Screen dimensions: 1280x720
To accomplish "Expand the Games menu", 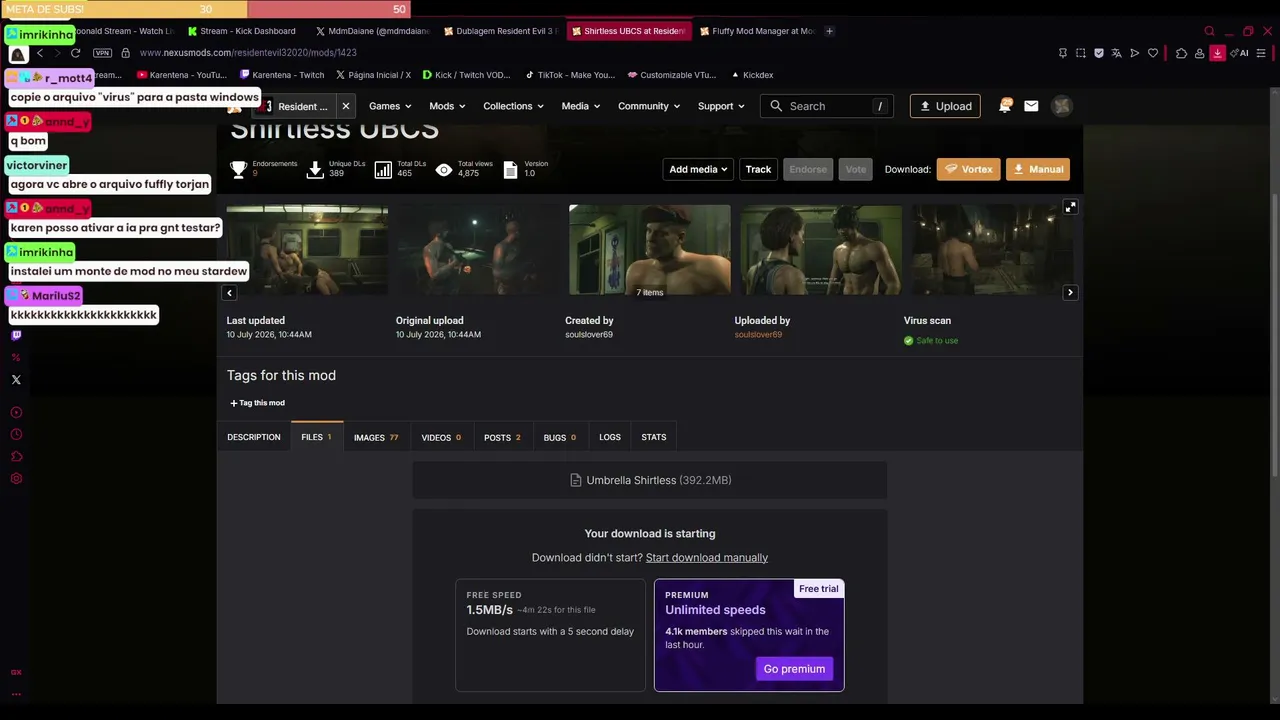I will click(x=390, y=106).
